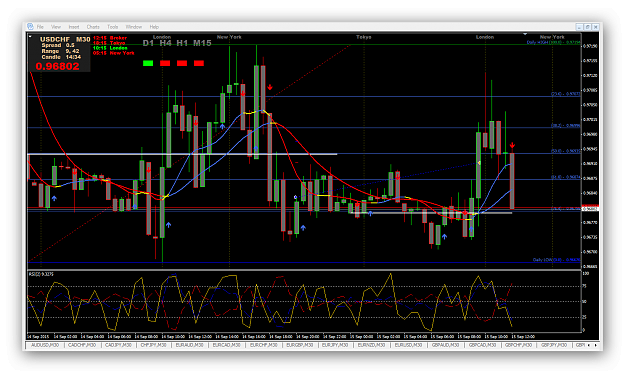The width and height of the screenshot is (625, 373).
Task: Switch to the CADJPY,M30 chart tab
Action: coord(118,345)
